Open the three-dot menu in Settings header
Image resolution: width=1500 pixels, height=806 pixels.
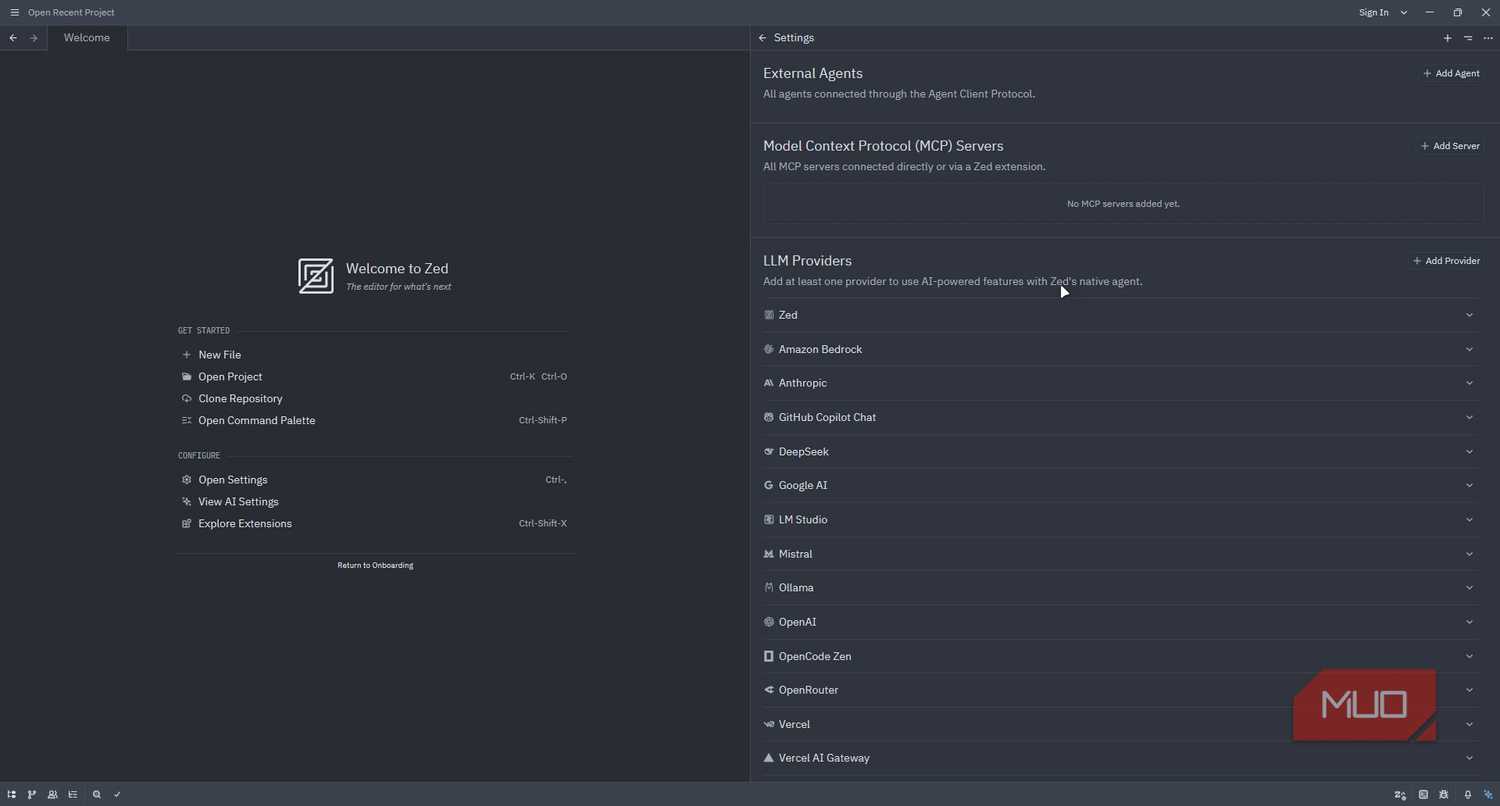click(1488, 38)
